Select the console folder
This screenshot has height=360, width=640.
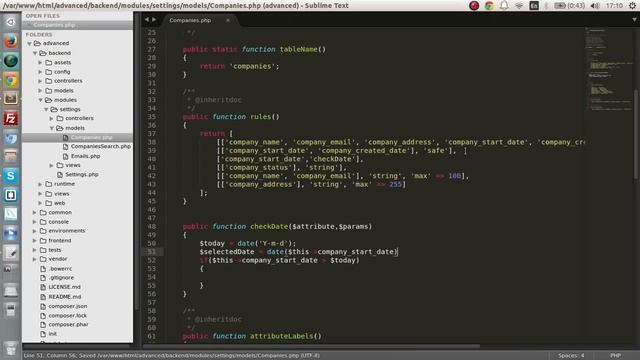pos(58,222)
